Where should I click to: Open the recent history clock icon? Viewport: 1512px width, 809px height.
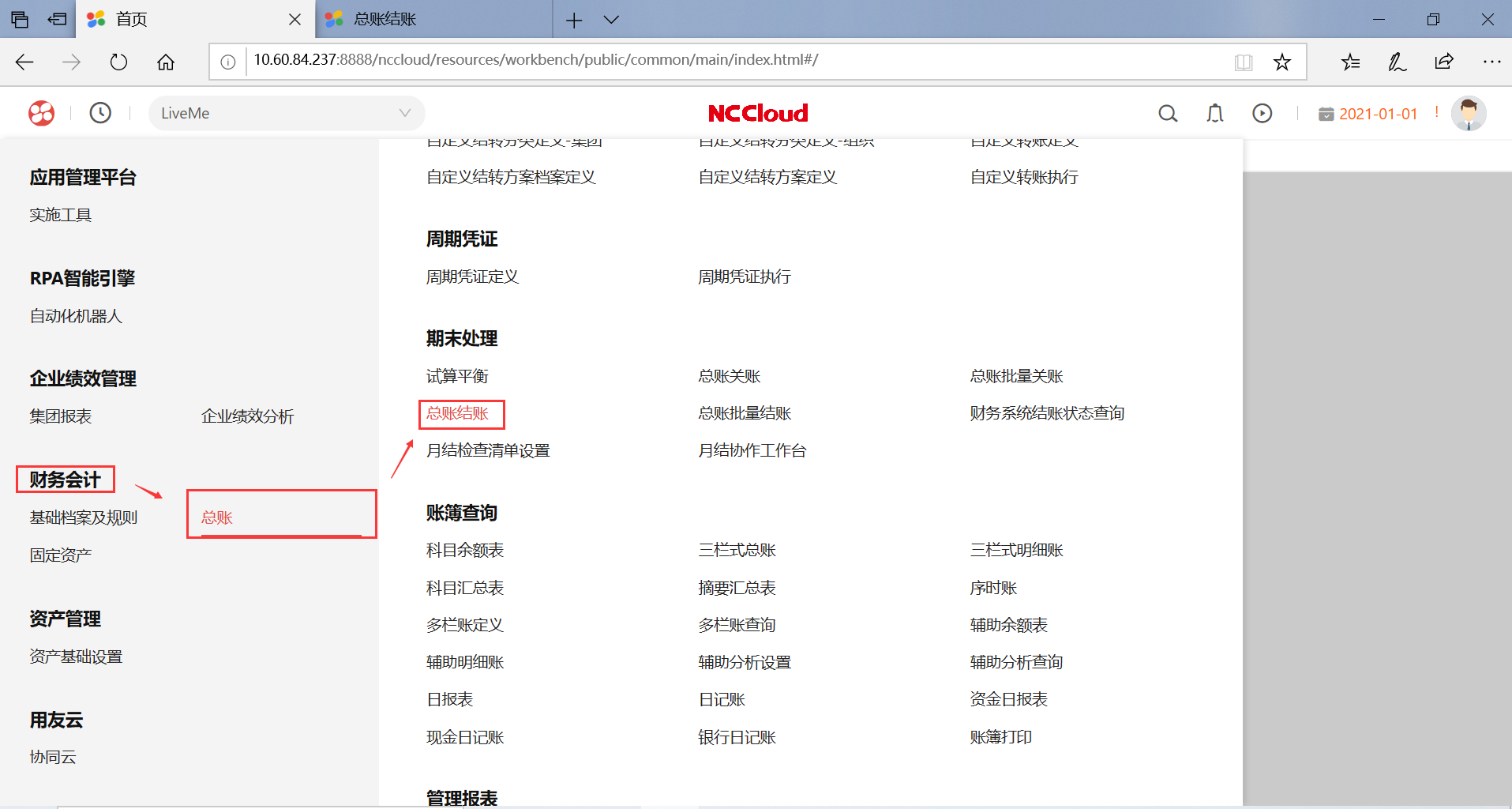pos(100,113)
